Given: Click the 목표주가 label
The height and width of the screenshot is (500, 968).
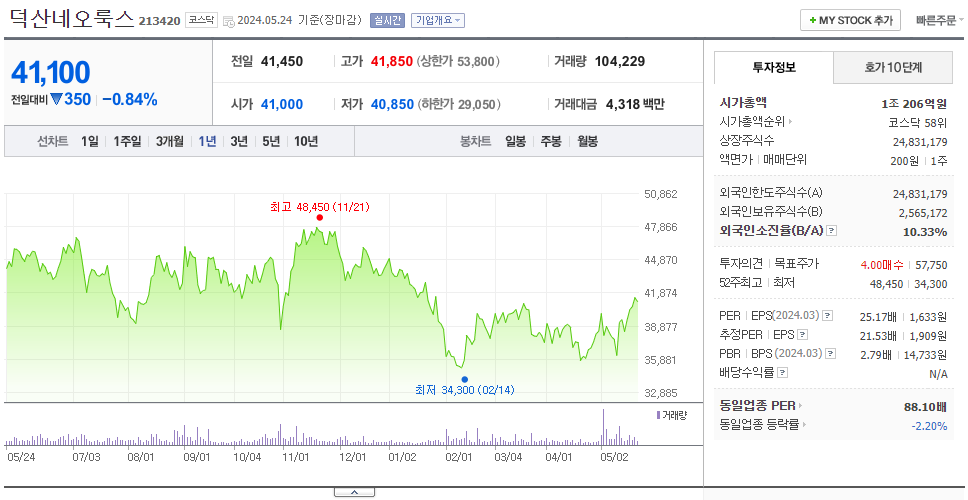Looking at the screenshot, I should tap(796, 264).
